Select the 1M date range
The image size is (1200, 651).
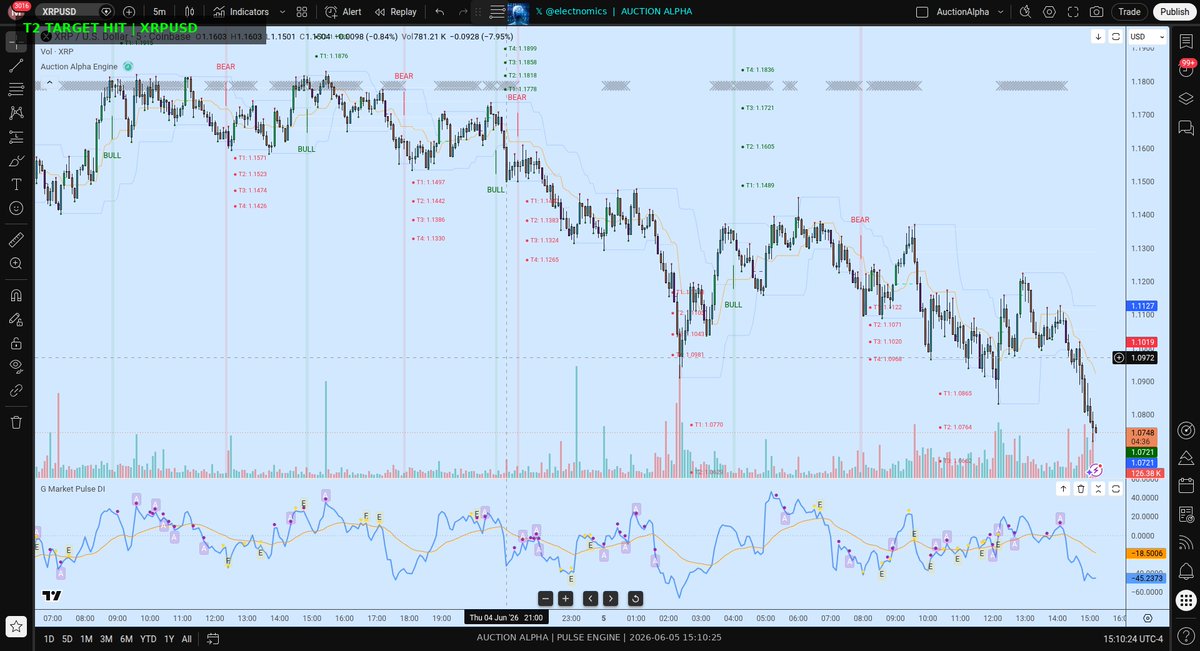[x=86, y=638]
